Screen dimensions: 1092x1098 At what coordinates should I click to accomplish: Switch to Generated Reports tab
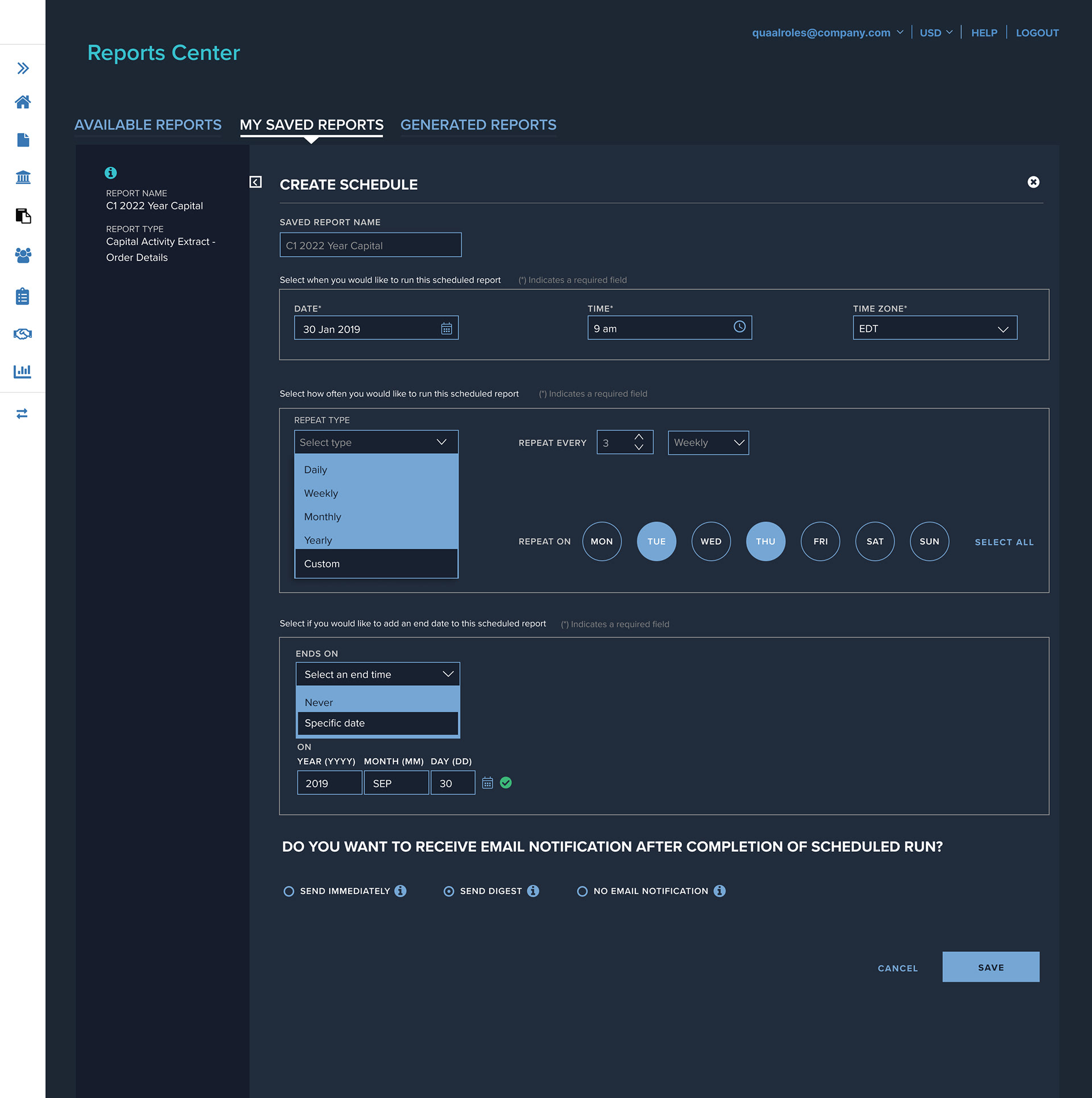coord(478,125)
